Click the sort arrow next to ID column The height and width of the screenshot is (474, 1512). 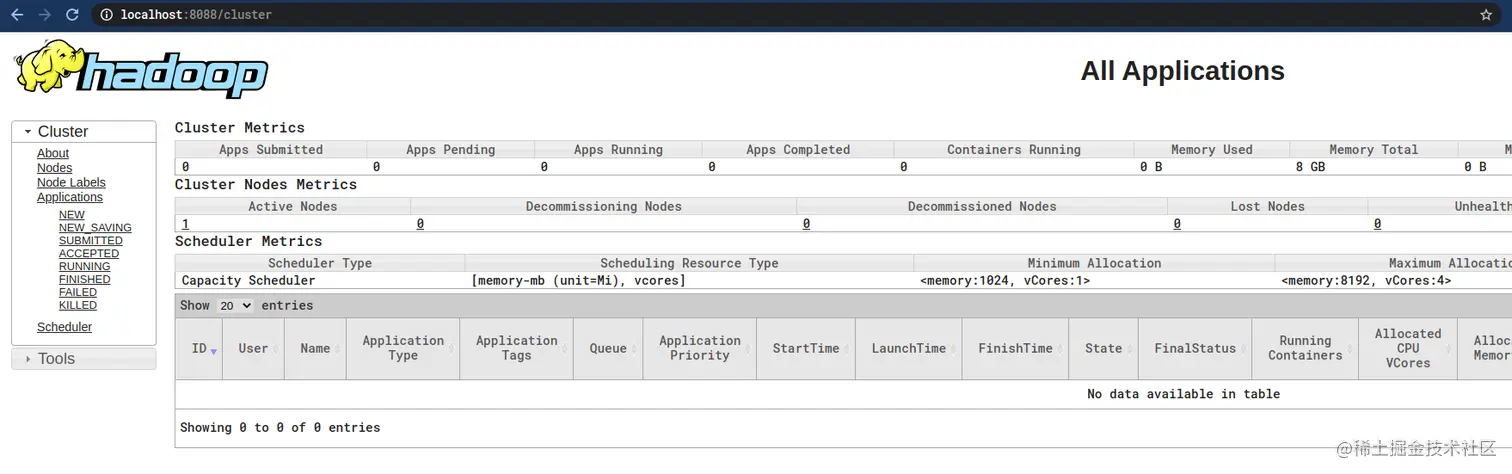tap(213, 351)
